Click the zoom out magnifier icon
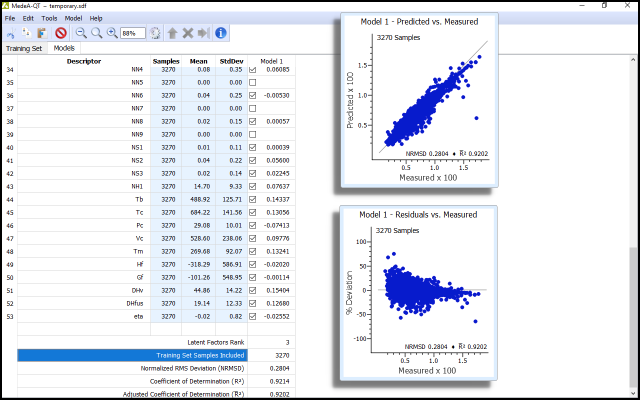The image size is (640, 400). coord(81,33)
